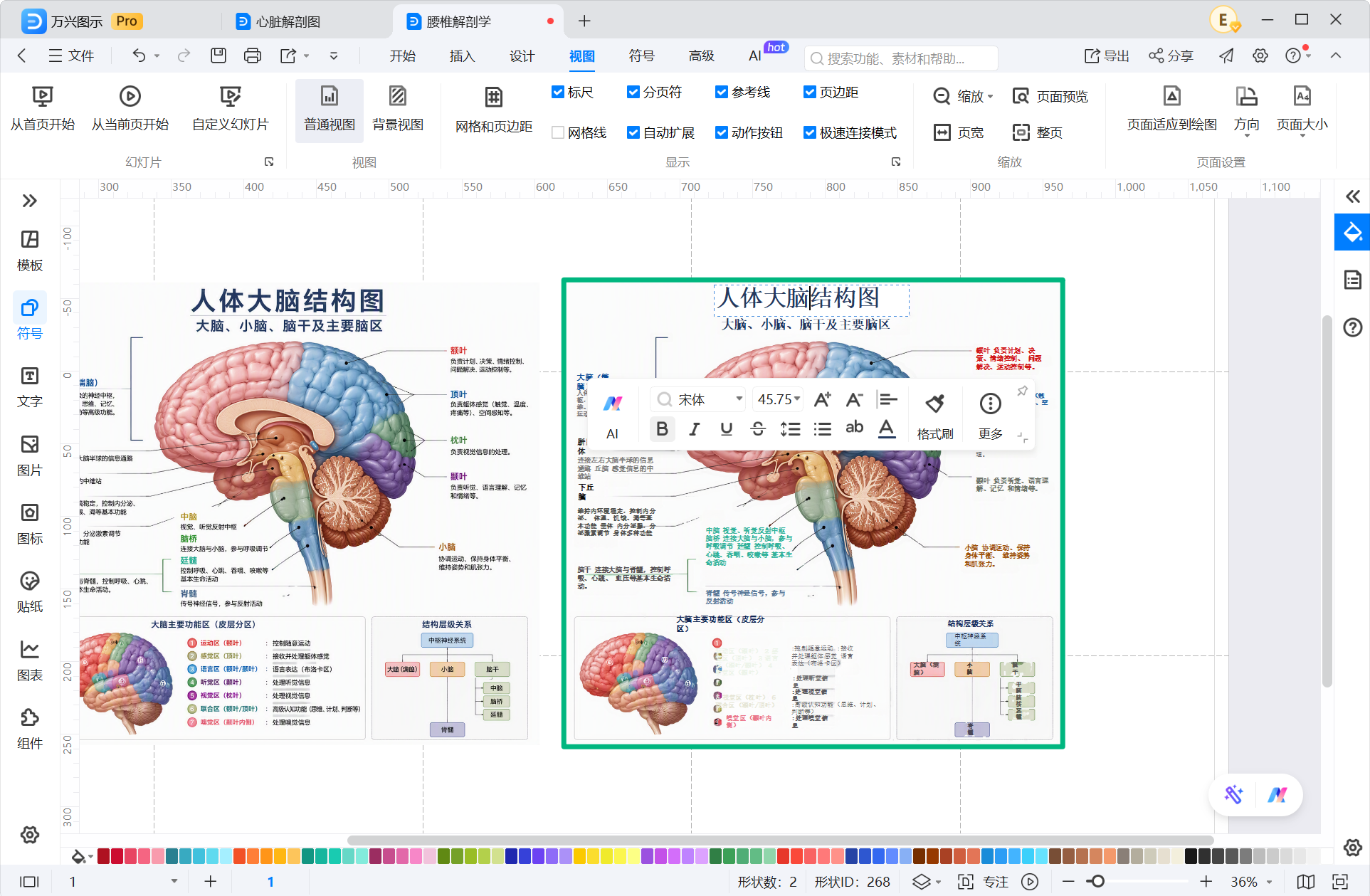Decrease font size with A- icon
The width and height of the screenshot is (1370, 896).
click(x=854, y=399)
